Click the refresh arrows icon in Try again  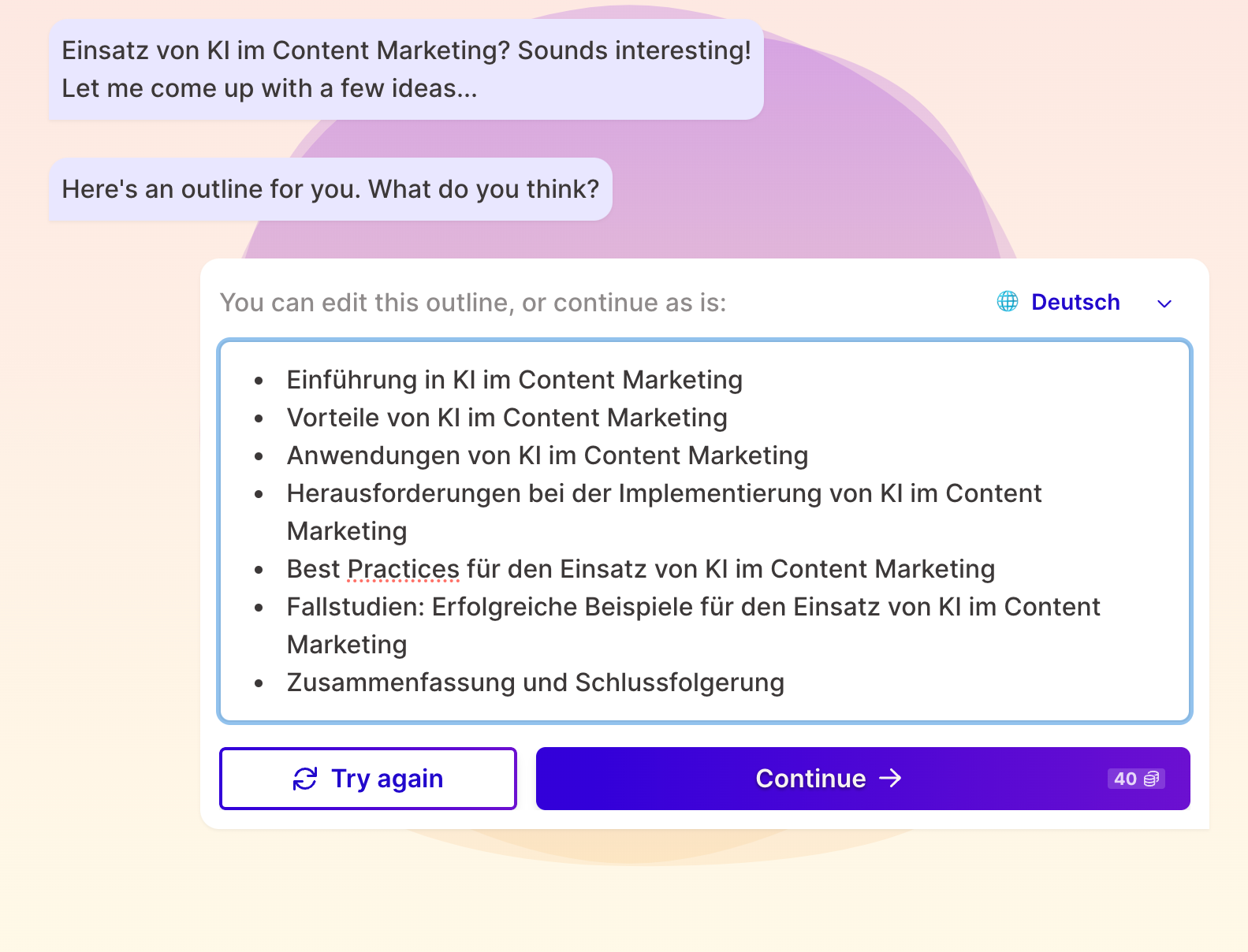pos(305,779)
